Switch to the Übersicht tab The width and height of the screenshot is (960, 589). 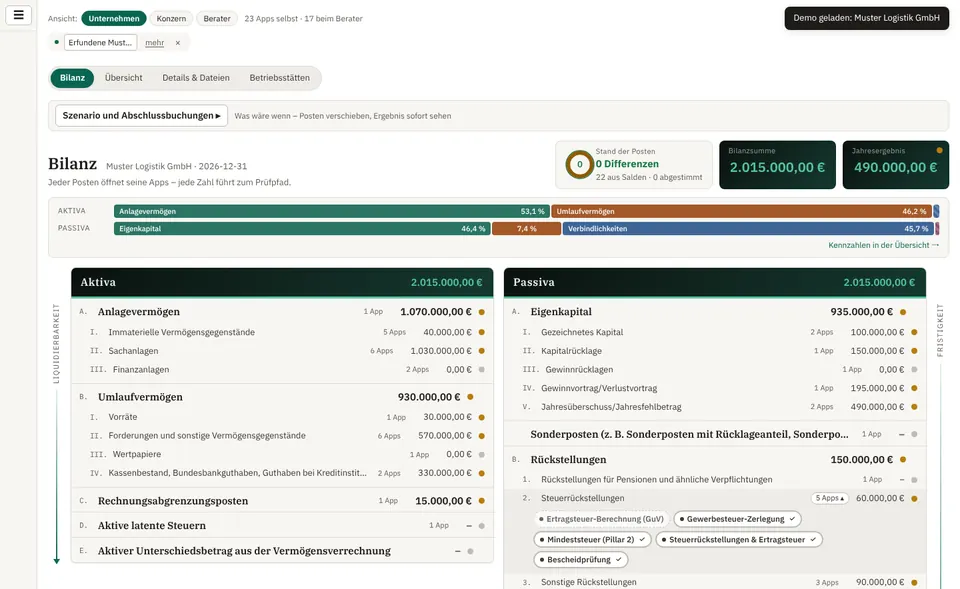tap(124, 78)
